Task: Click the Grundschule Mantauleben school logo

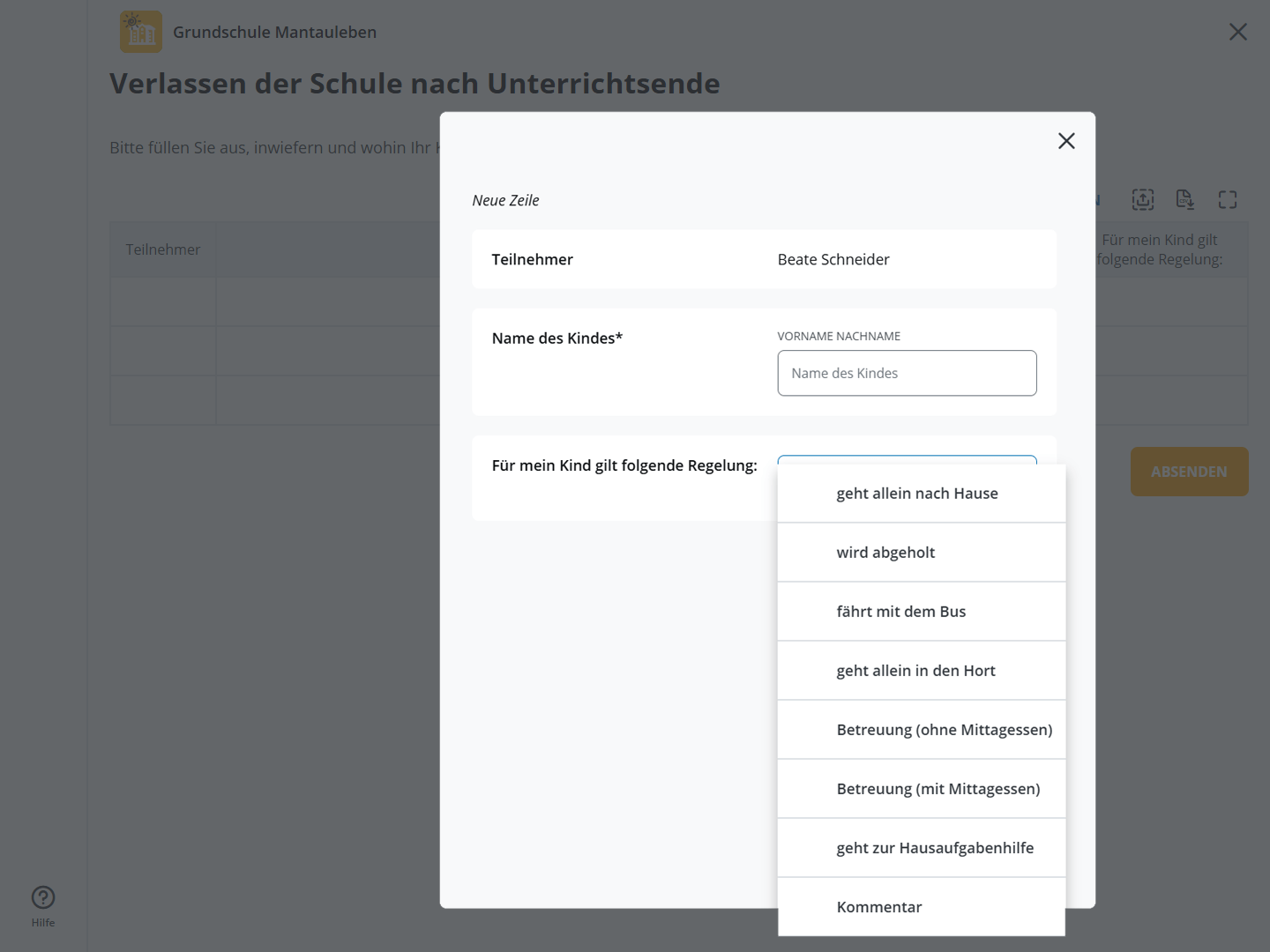Action: (x=141, y=32)
